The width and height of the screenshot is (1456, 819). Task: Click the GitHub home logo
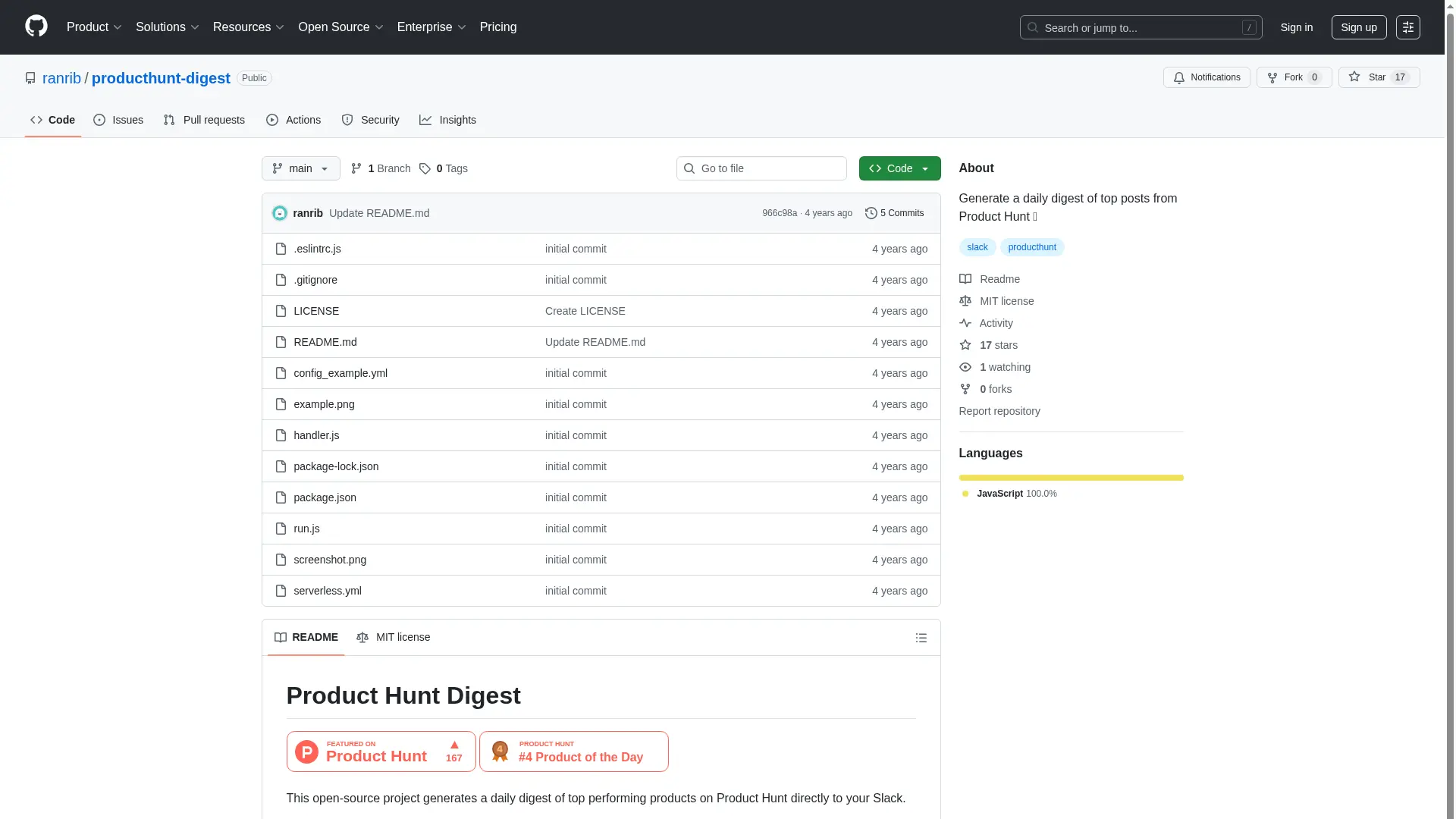36,27
